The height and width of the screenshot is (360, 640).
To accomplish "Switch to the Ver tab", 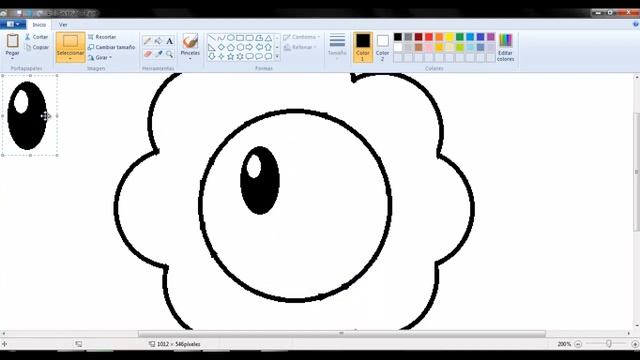I will 63,25.
